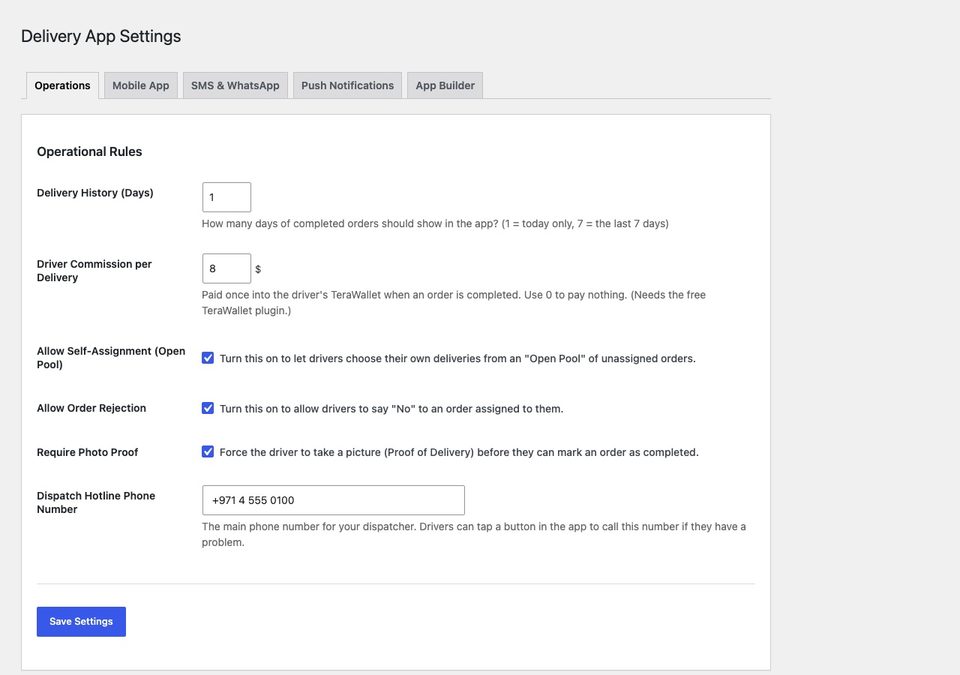Viewport: 960px width, 675px height.
Task: Open the App Builder tab
Action: 445,86
